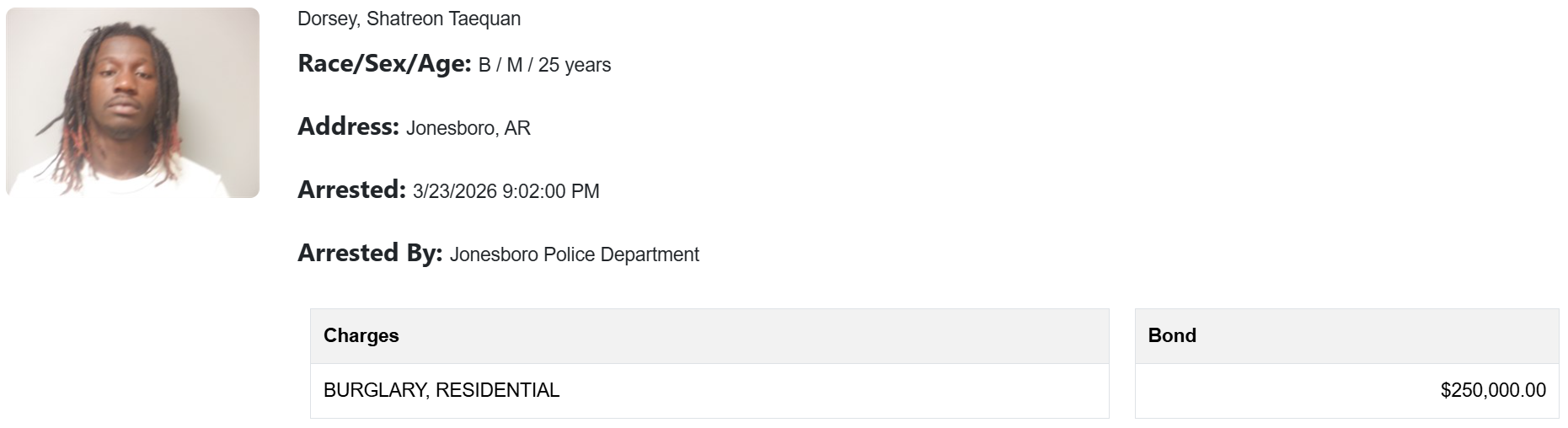Click the "Arrested:" field label

[x=351, y=190]
